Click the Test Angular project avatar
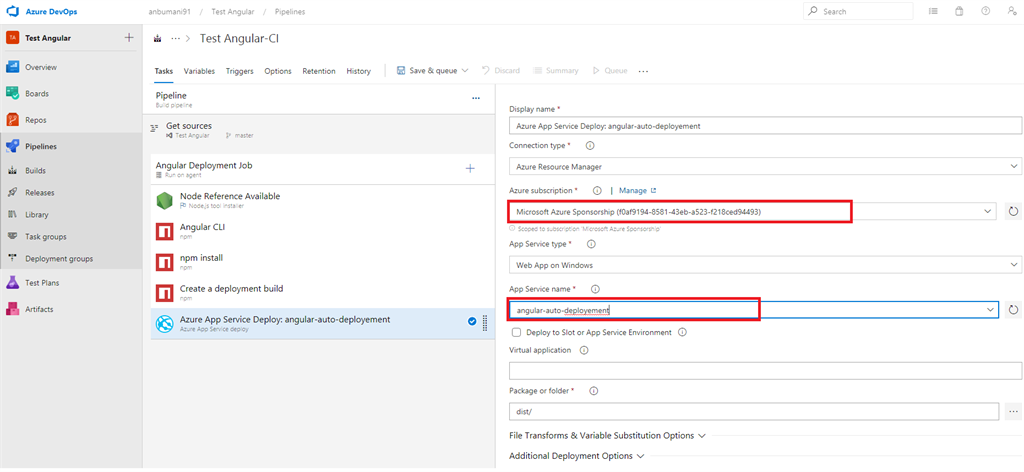This screenshot has height=472, width=1024. point(12,38)
